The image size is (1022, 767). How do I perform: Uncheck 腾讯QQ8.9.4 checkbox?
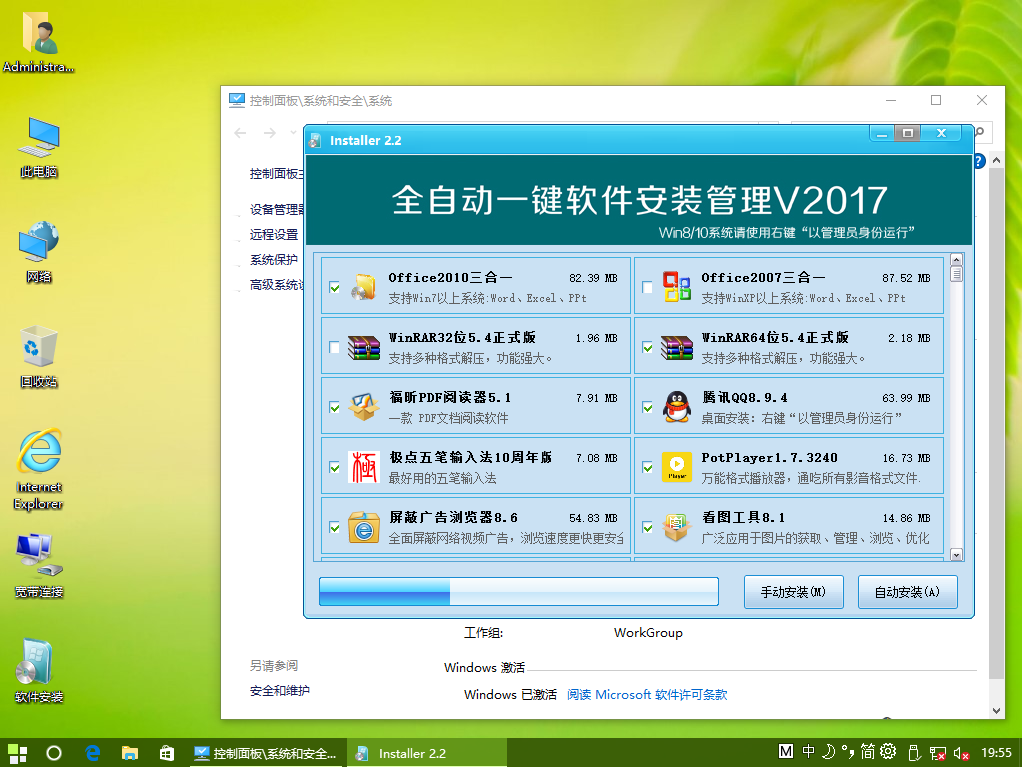click(647, 407)
